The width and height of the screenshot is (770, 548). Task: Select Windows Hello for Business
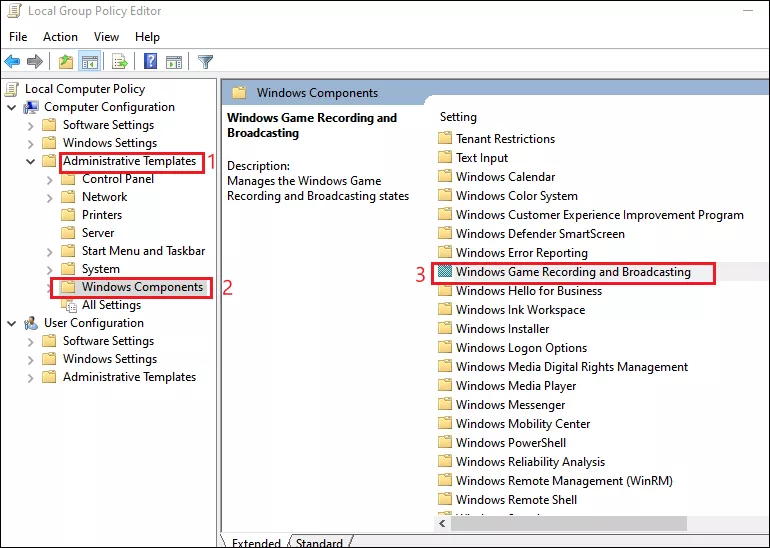[528, 291]
